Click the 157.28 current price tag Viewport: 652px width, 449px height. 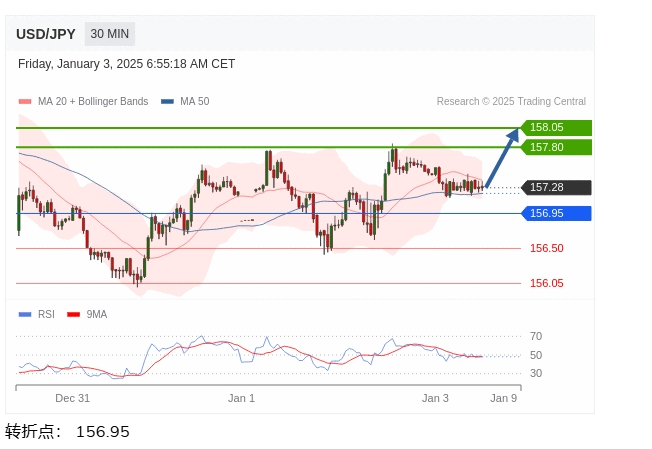(x=556, y=187)
